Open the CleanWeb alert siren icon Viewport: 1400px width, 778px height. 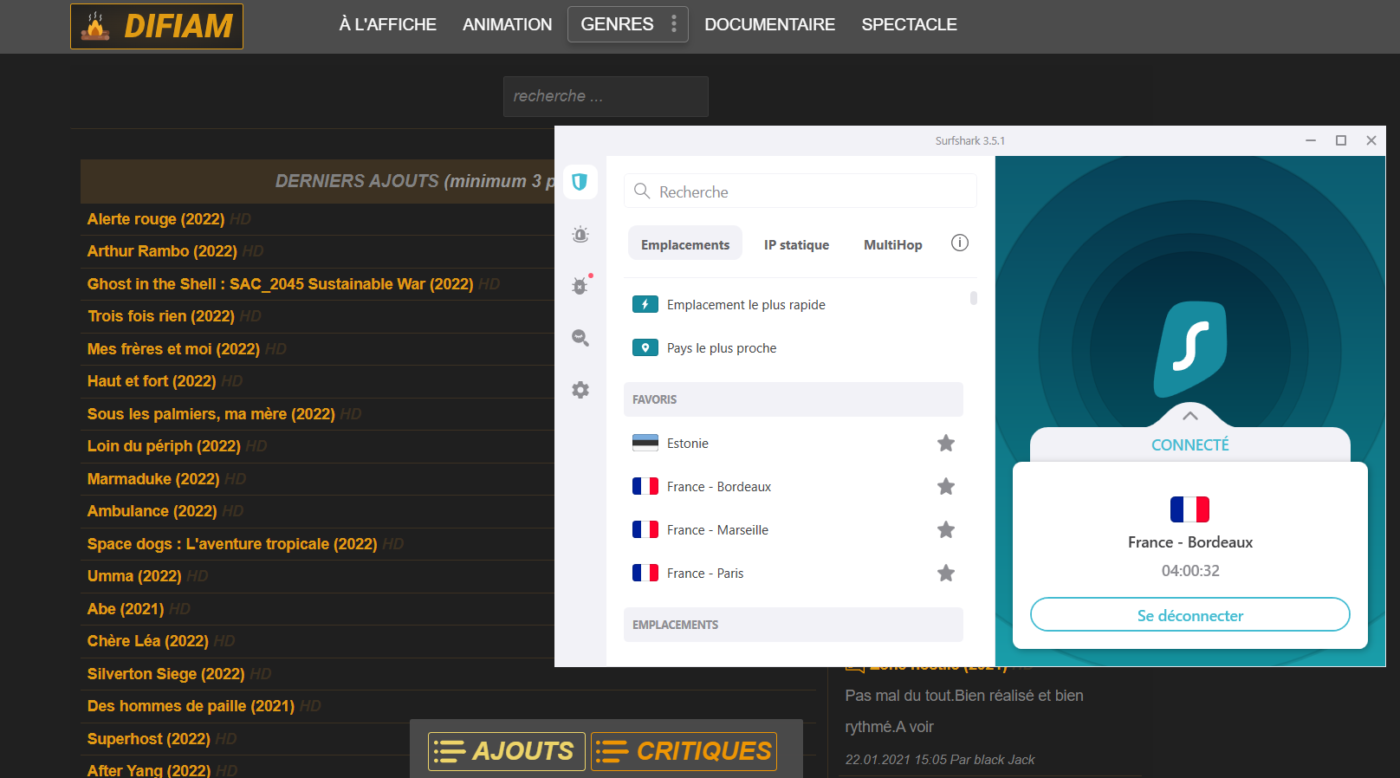tap(580, 235)
